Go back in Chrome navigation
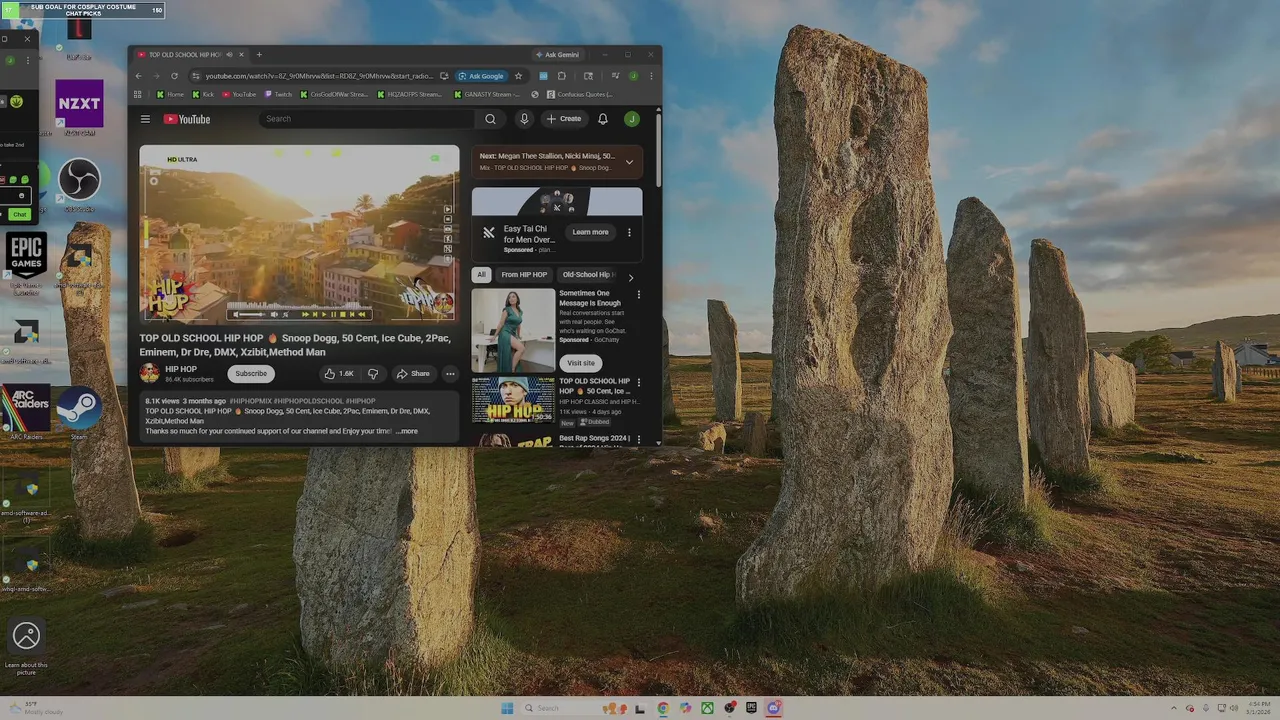Viewport: 1280px width, 720px height. pyautogui.click(x=139, y=76)
